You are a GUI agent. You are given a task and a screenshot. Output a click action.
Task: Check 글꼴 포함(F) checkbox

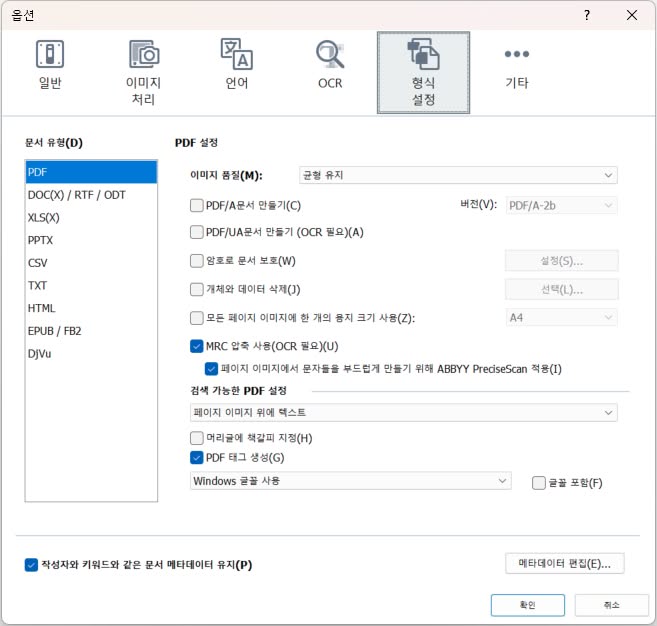[x=538, y=483]
